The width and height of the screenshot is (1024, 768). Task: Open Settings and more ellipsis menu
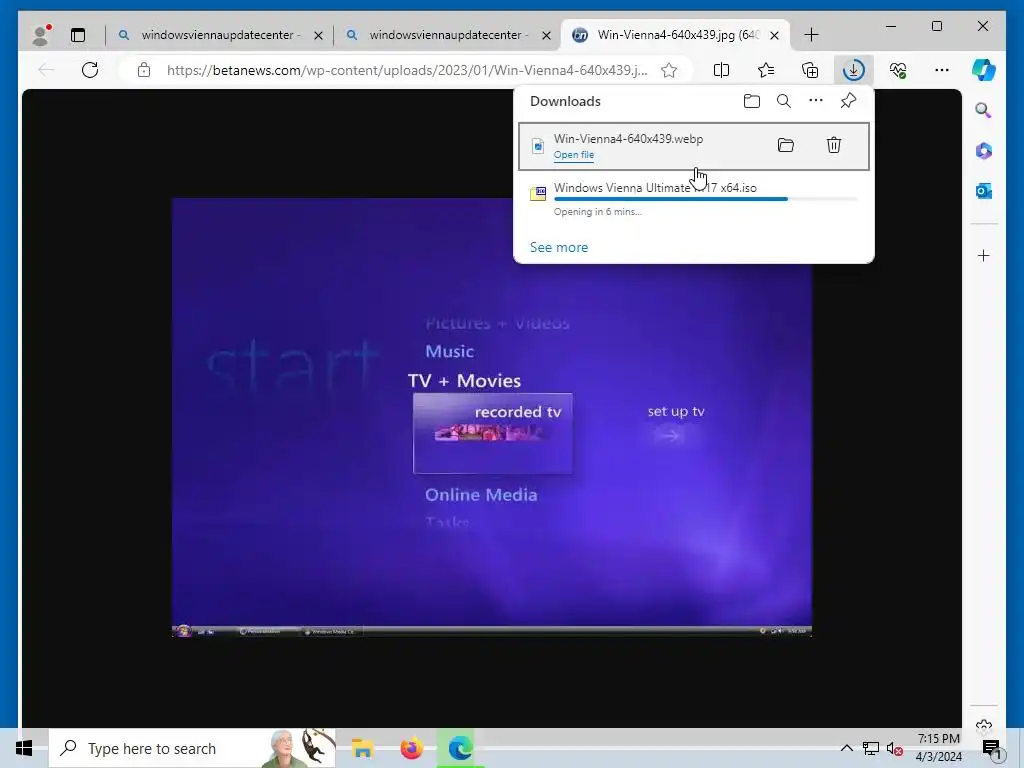(x=942, y=70)
